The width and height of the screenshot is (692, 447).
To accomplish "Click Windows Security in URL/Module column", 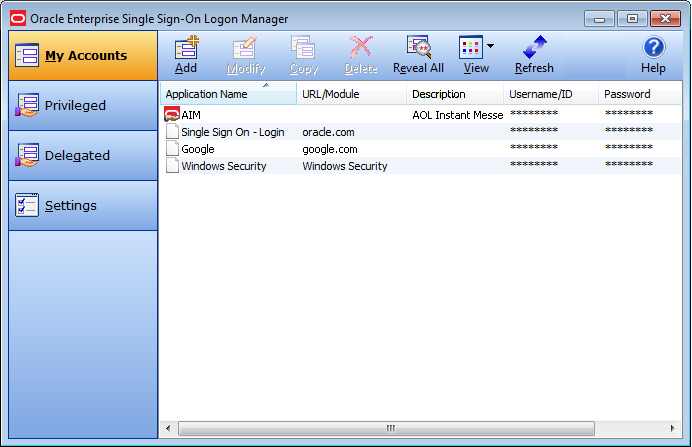I will (345, 166).
